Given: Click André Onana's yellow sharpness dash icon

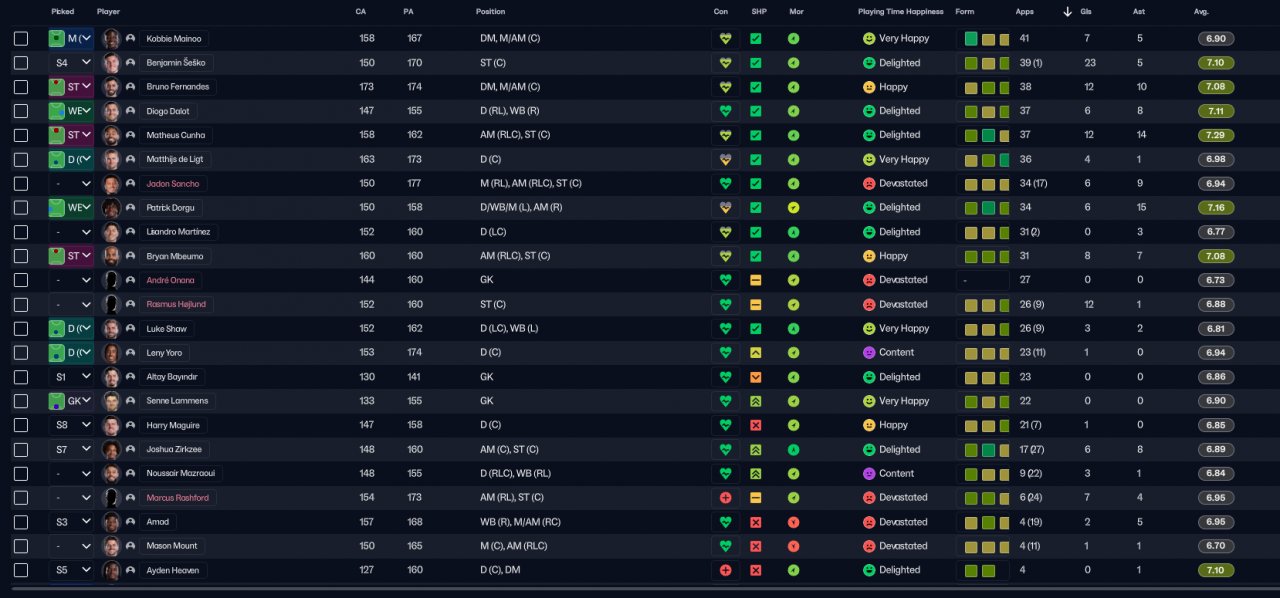Looking at the screenshot, I should point(756,280).
